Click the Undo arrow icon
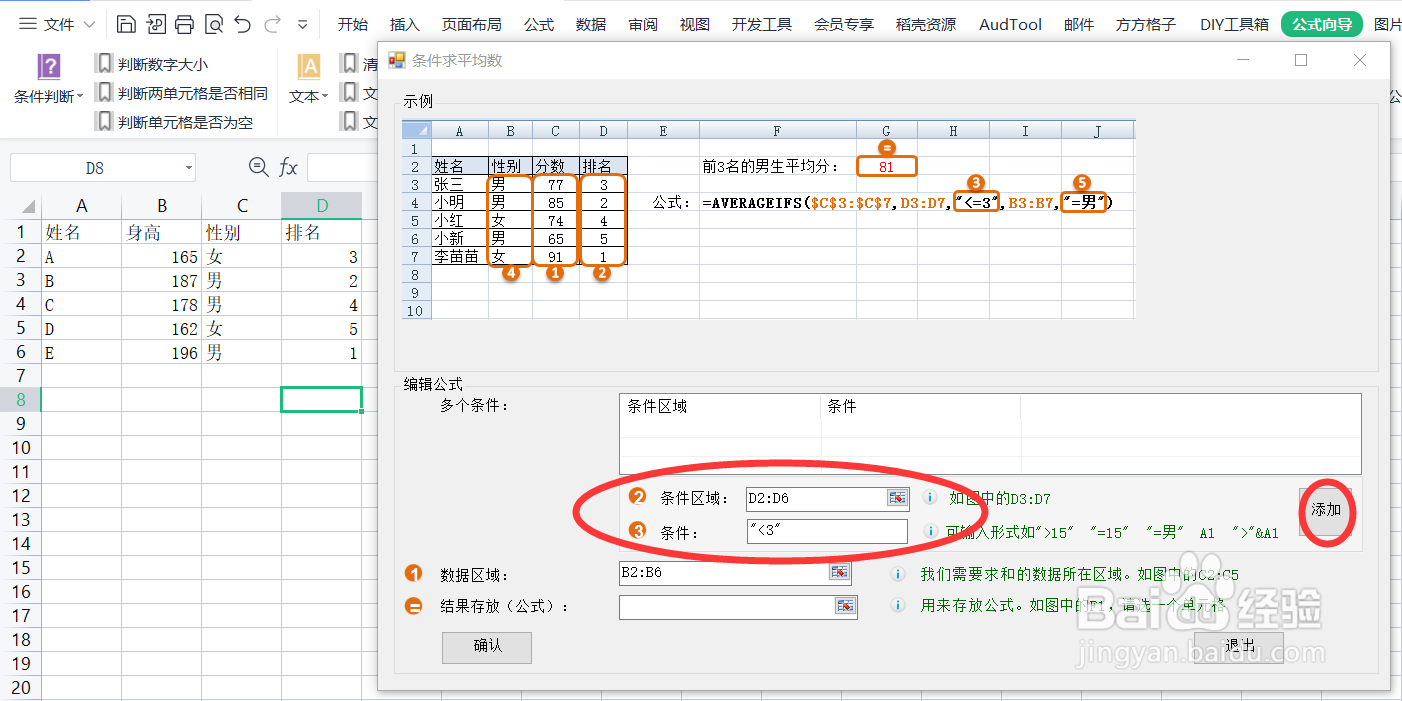 pos(243,24)
